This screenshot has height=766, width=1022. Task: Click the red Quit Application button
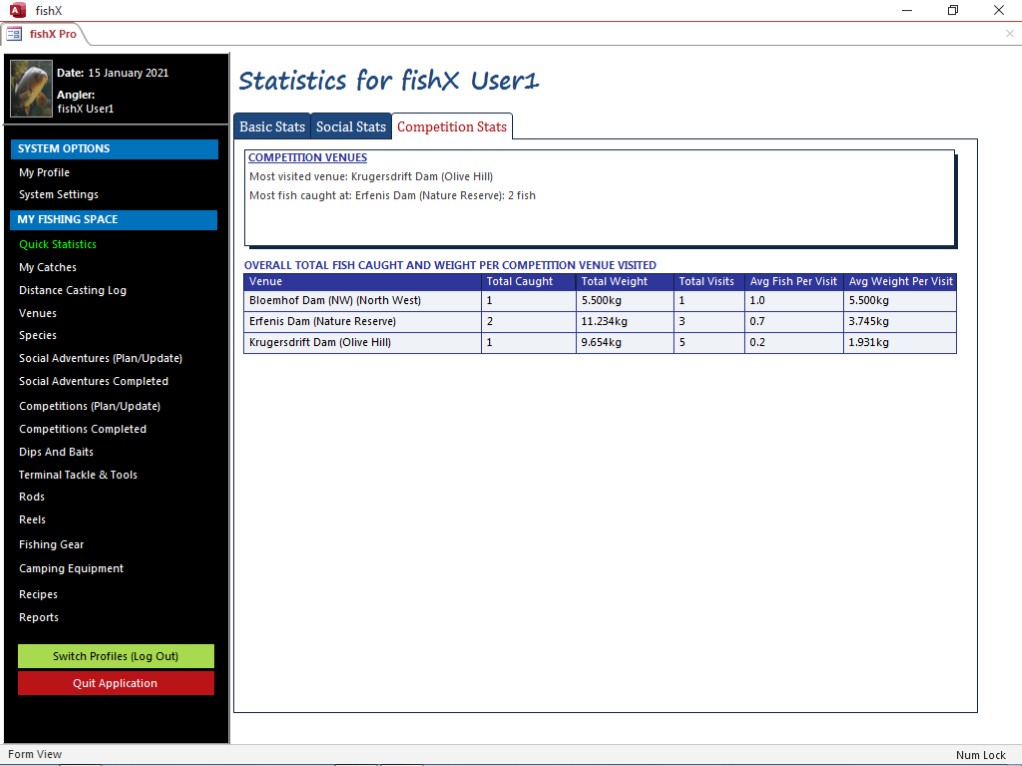pyautogui.click(x=115, y=684)
